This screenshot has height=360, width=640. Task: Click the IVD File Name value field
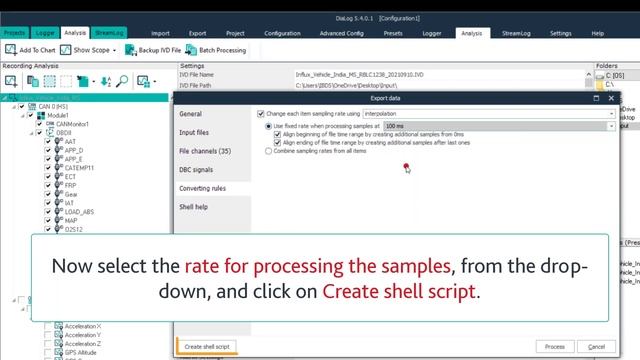click(x=439, y=75)
